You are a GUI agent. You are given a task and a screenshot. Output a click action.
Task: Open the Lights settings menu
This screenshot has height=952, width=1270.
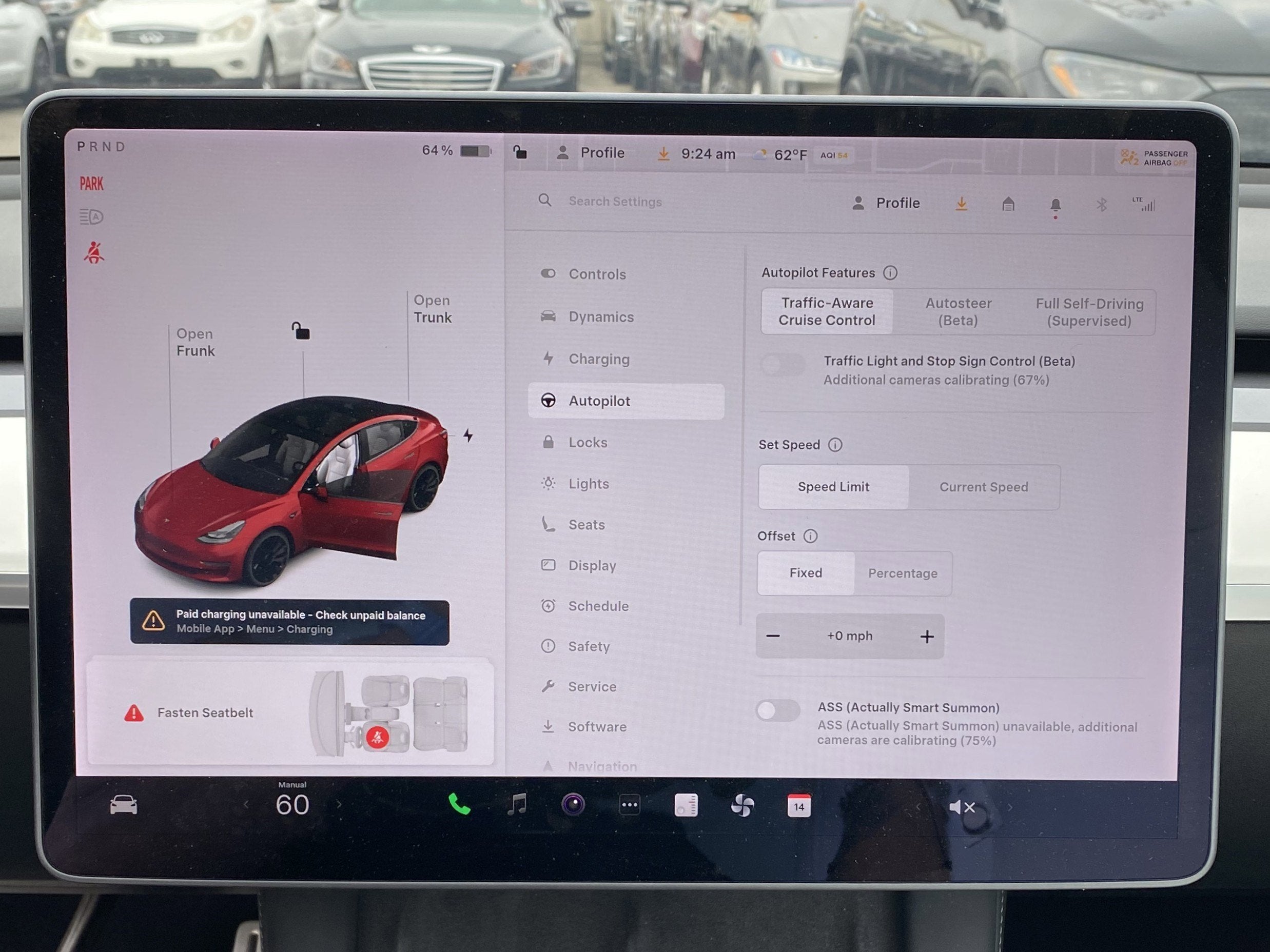626,484
